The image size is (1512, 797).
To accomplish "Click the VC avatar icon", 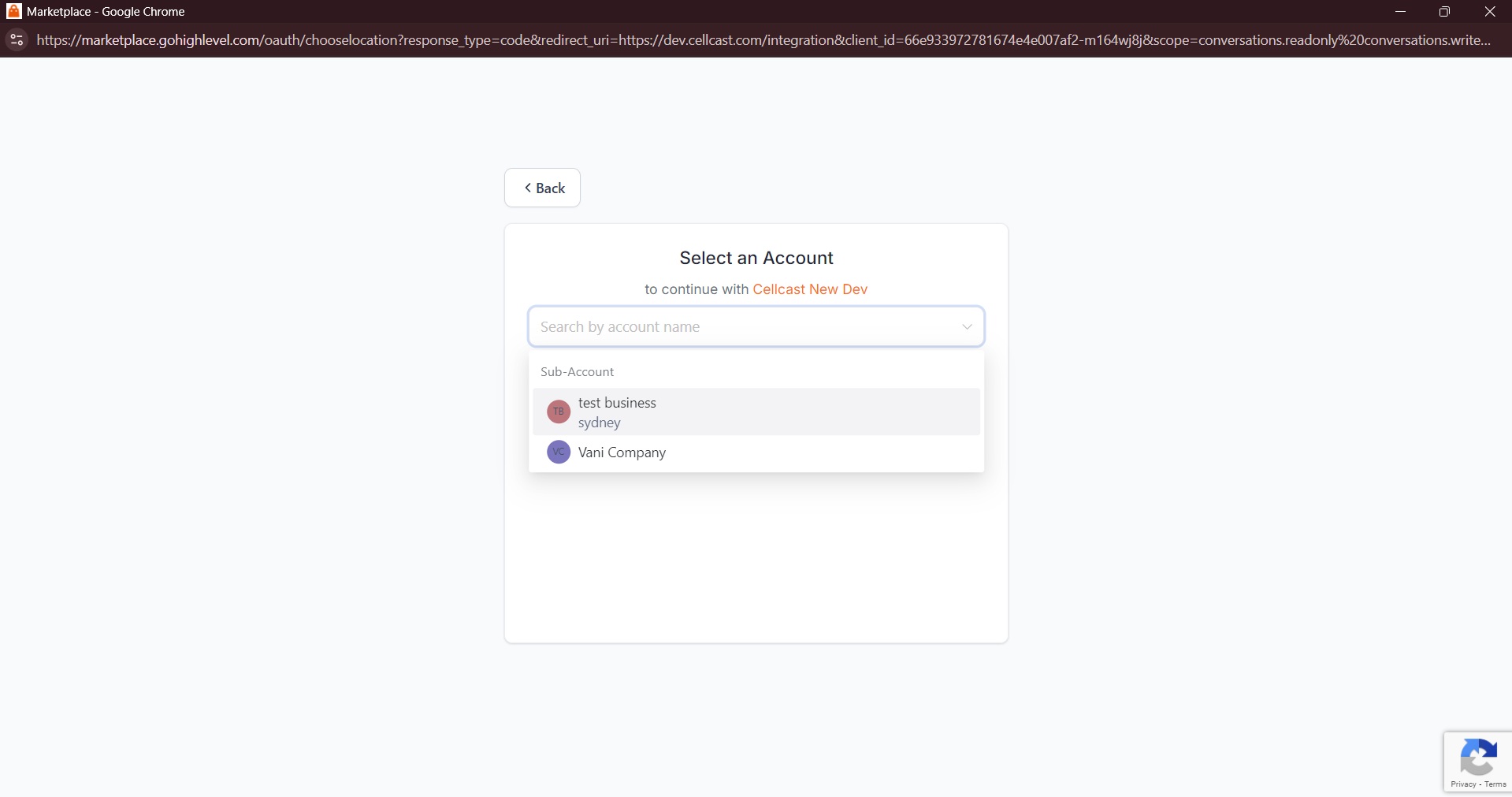I will (x=559, y=452).
